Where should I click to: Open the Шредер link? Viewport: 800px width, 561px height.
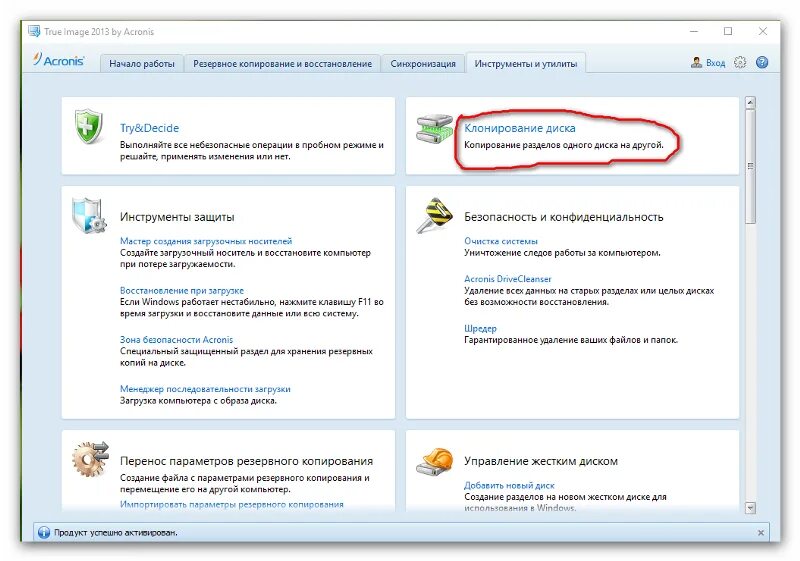coord(480,328)
